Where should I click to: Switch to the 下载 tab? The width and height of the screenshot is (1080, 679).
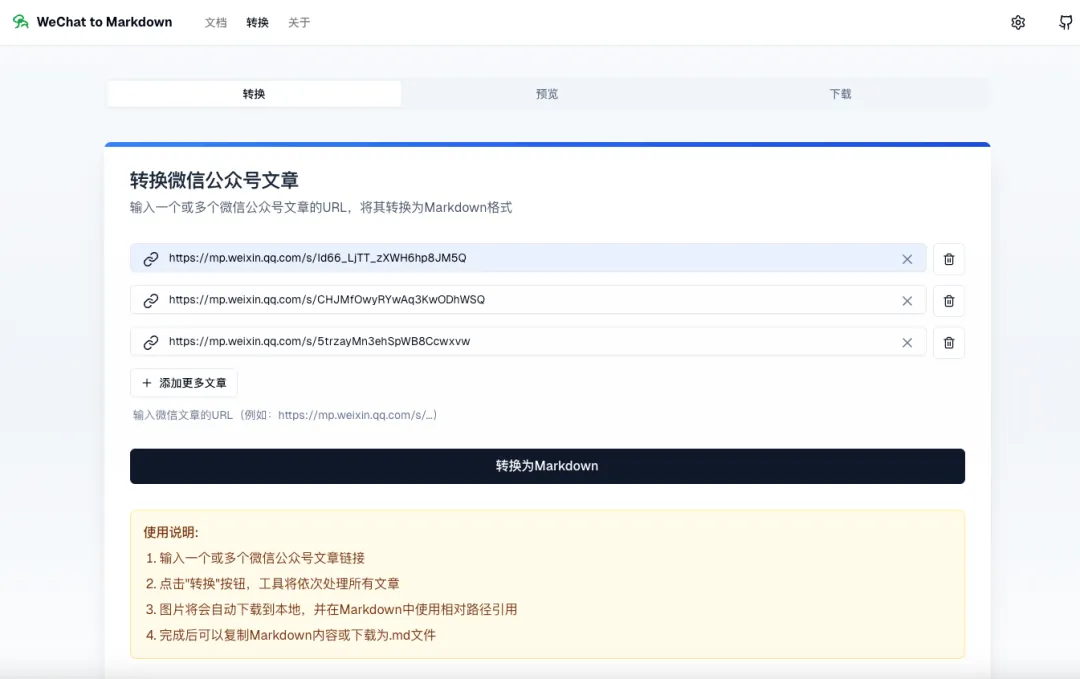coord(840,94)
